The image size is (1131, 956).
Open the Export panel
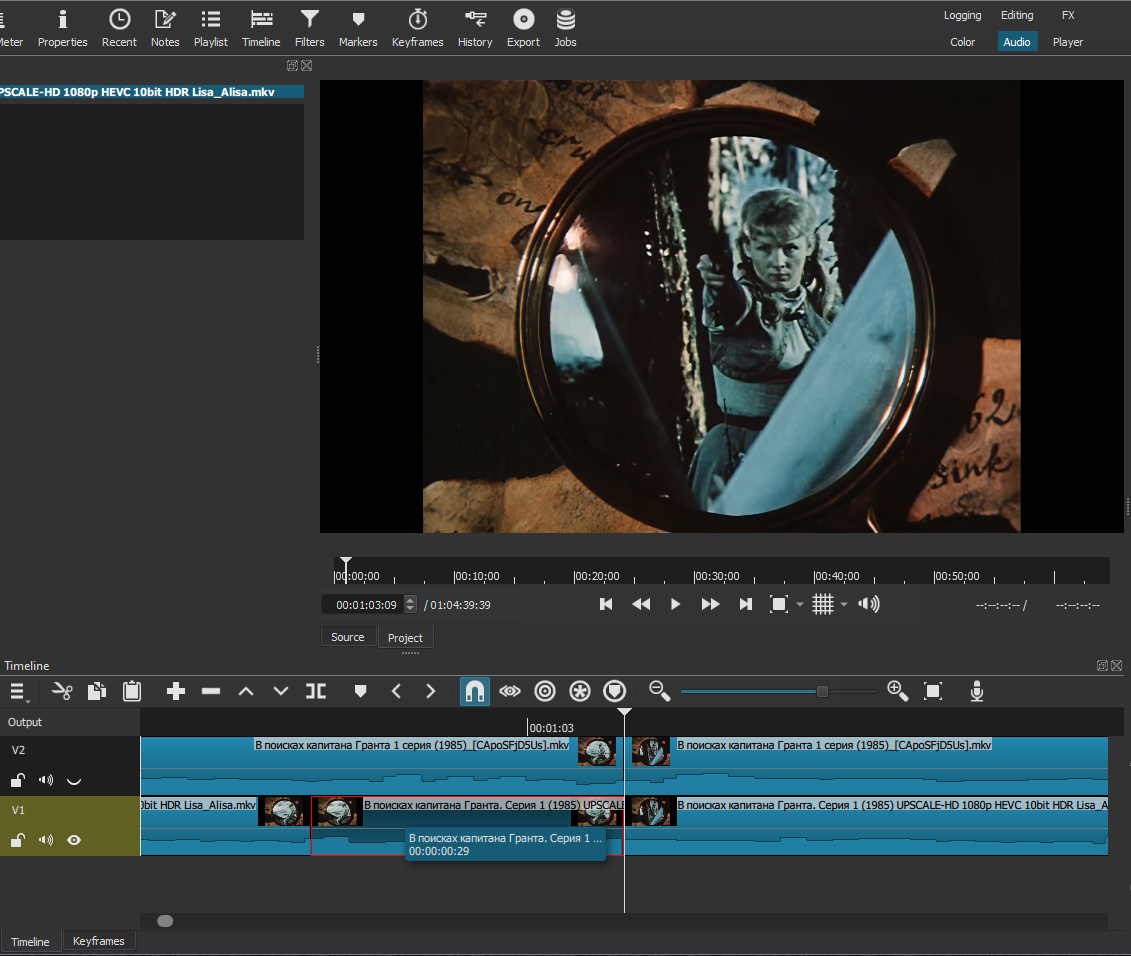click(524, 29)
